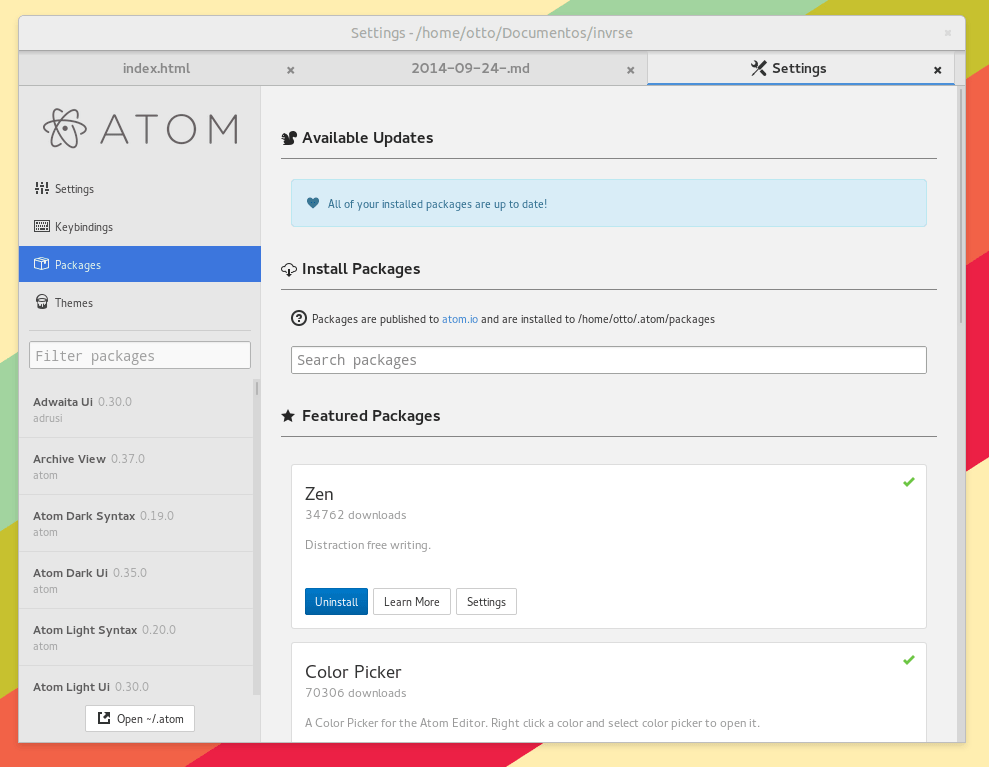This screenshot has width=989, height=767.
Task: Click the cloud download icon beside Install Packages
Action: point(289,269)
